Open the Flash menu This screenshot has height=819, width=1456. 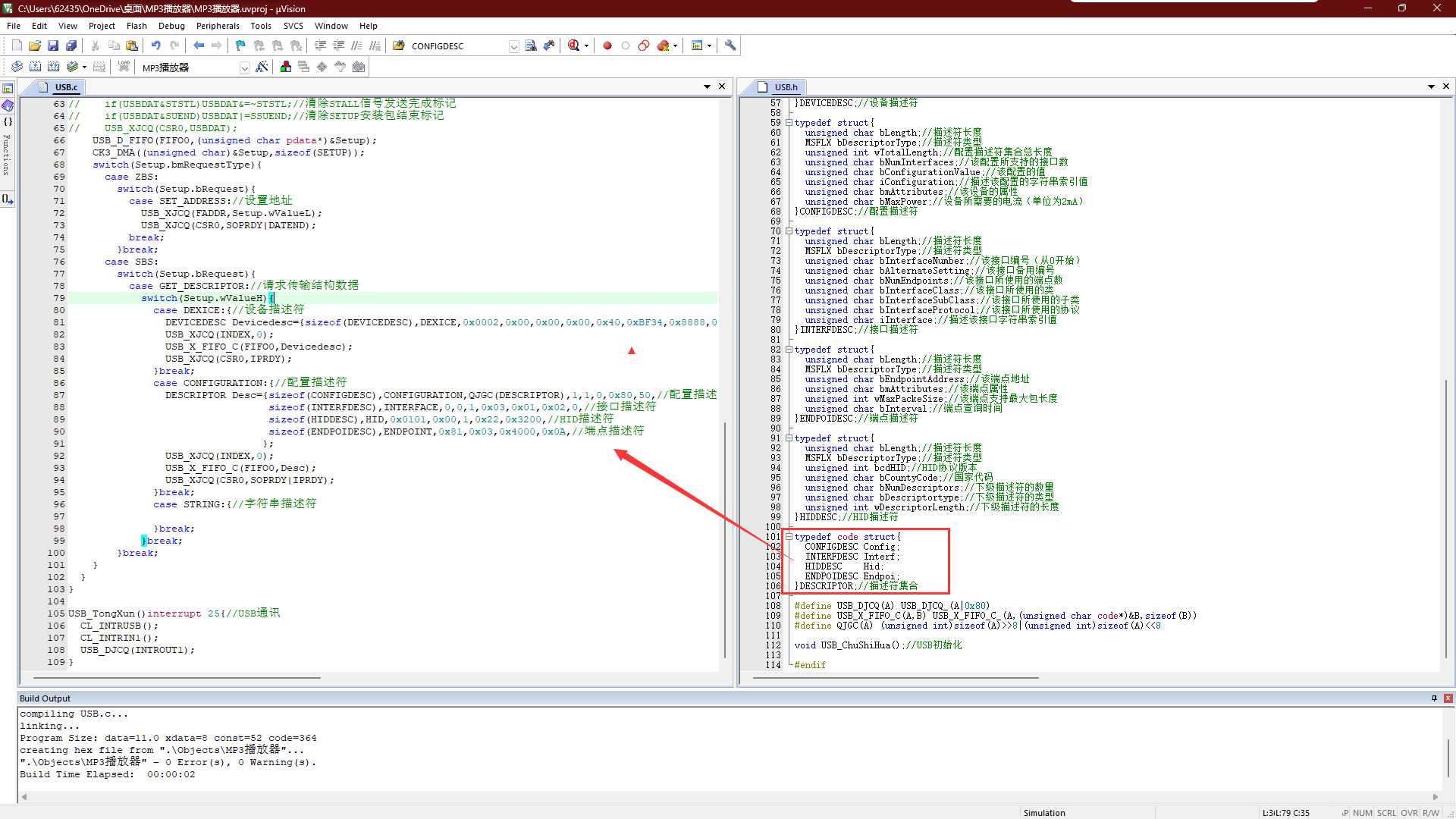(x=136, y=26)
